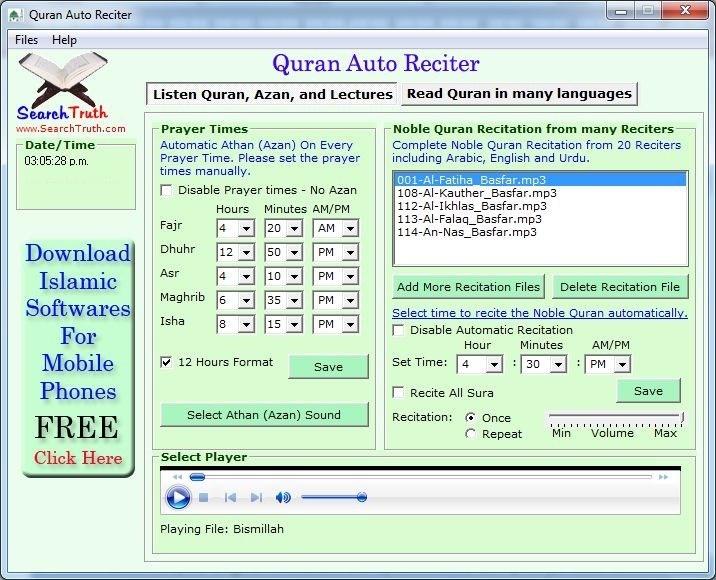Open the Set Time minutes dropdown
This screenshot has width=716, height=580.
pyautogui.click(x=558, y=364)
